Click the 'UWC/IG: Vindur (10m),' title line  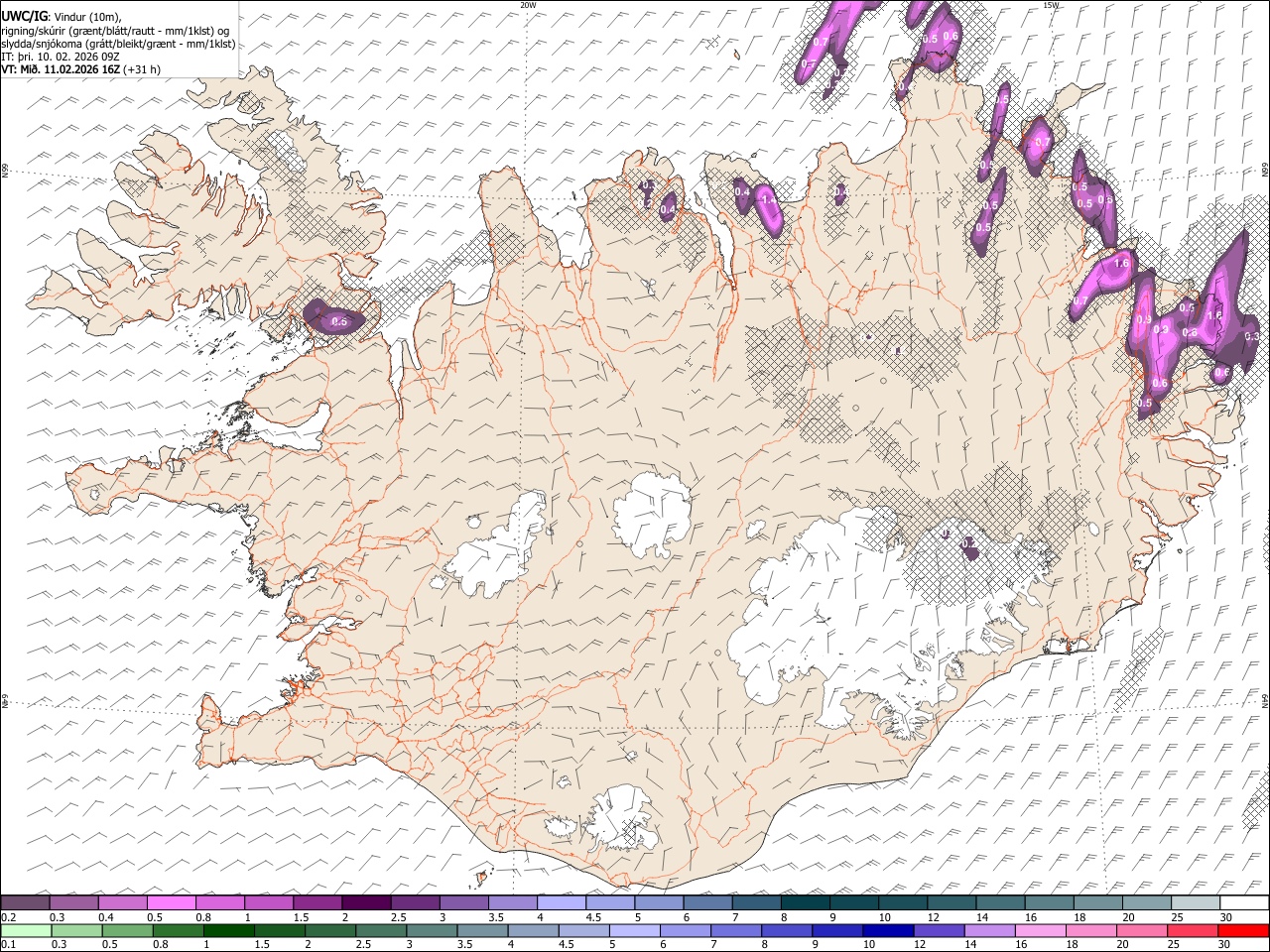point(61,17)
